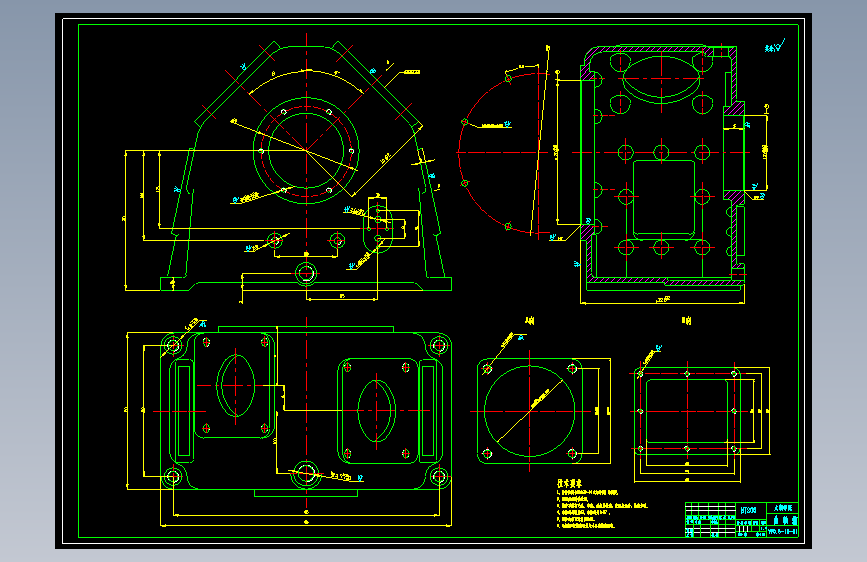Screen dimensions: 867x562
Task: Click the hatched sectional side view of housing
Action: tap(664, 166)
